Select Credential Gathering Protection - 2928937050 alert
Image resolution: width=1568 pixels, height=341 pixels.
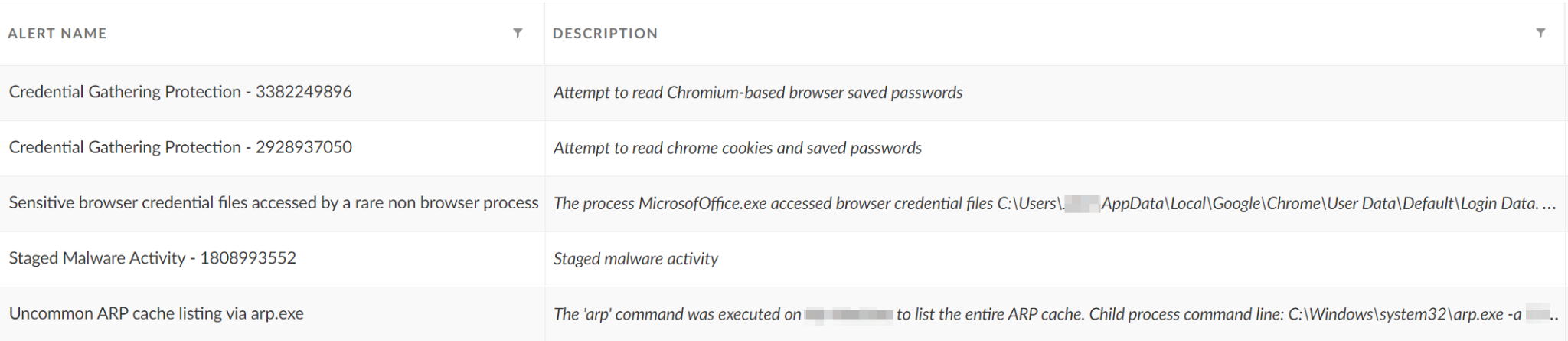[181, 147]
